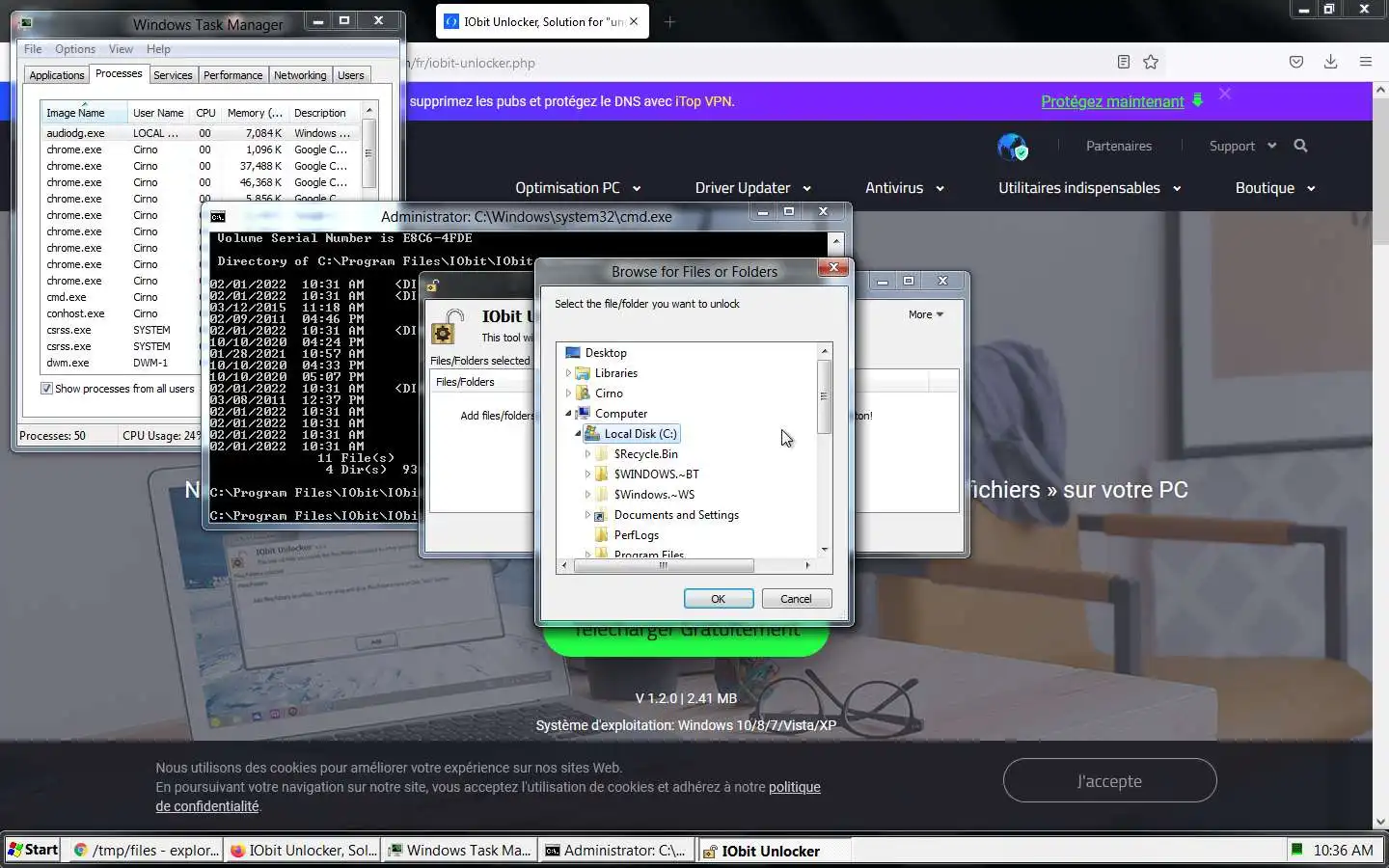Open the Firefox hamburger menu
The image size is (1389, 868).
(1365, 62)
